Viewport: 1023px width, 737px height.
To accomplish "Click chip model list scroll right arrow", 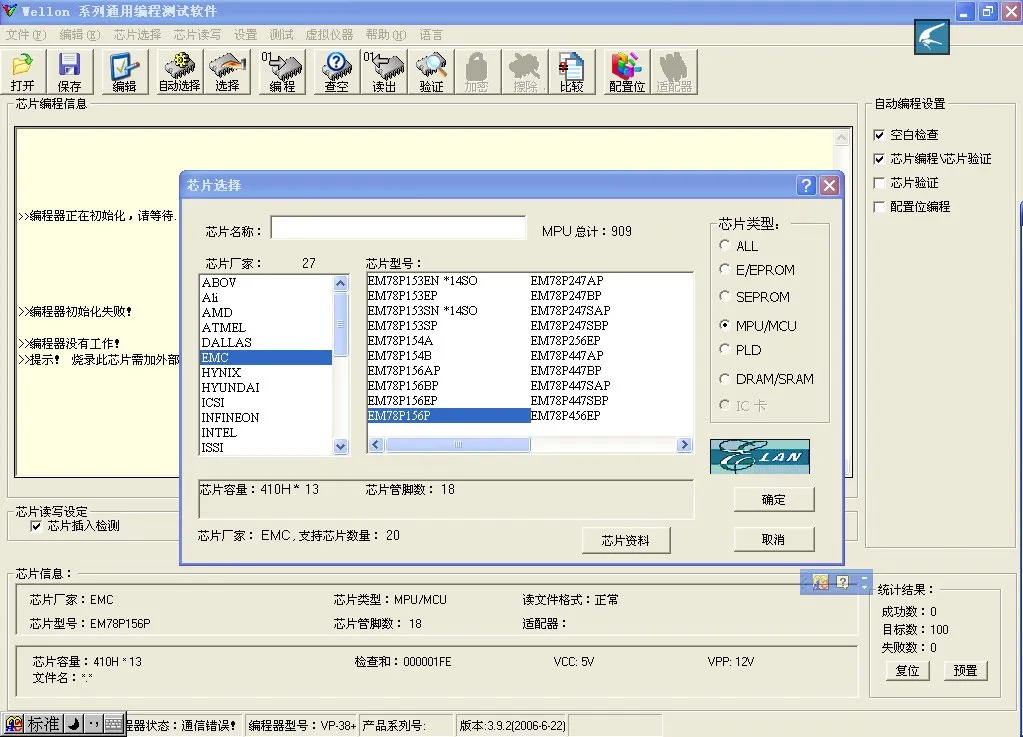I will [684, 445].
